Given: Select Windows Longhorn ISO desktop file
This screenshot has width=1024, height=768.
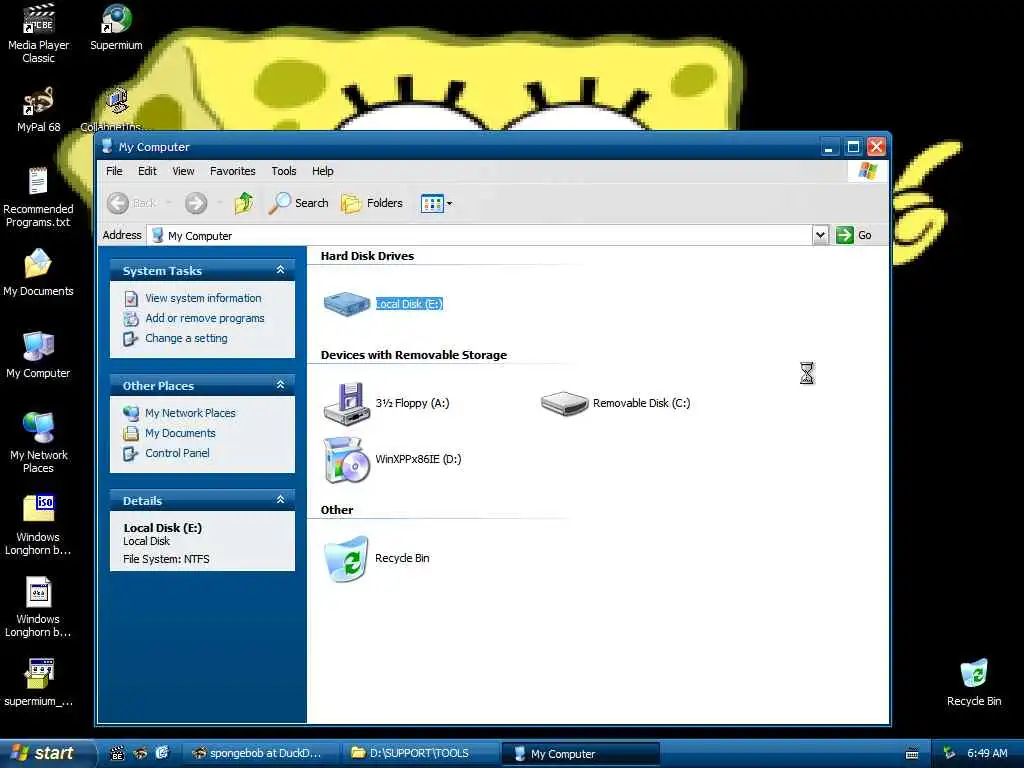Looking at the screenshot, I should pos(39,526).
